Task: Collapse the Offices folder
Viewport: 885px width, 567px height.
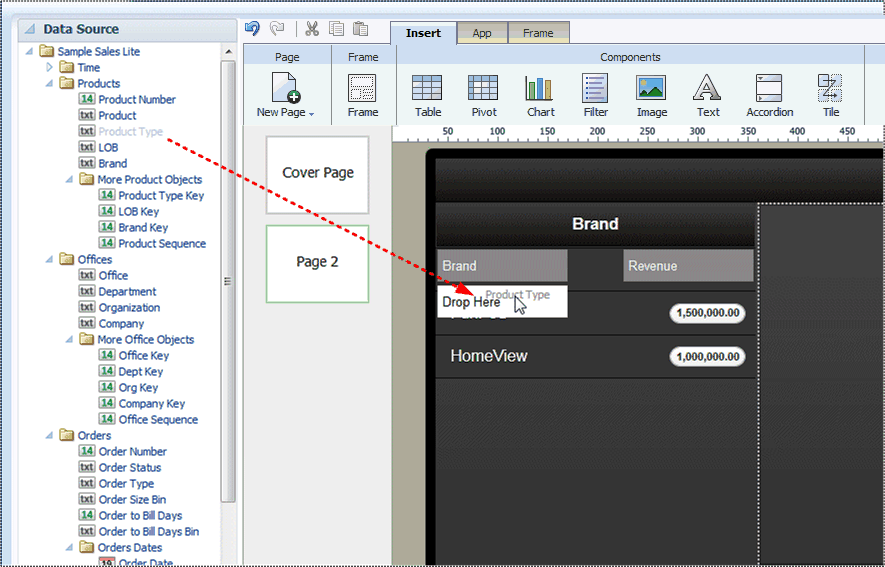Action: click(50, 259)
